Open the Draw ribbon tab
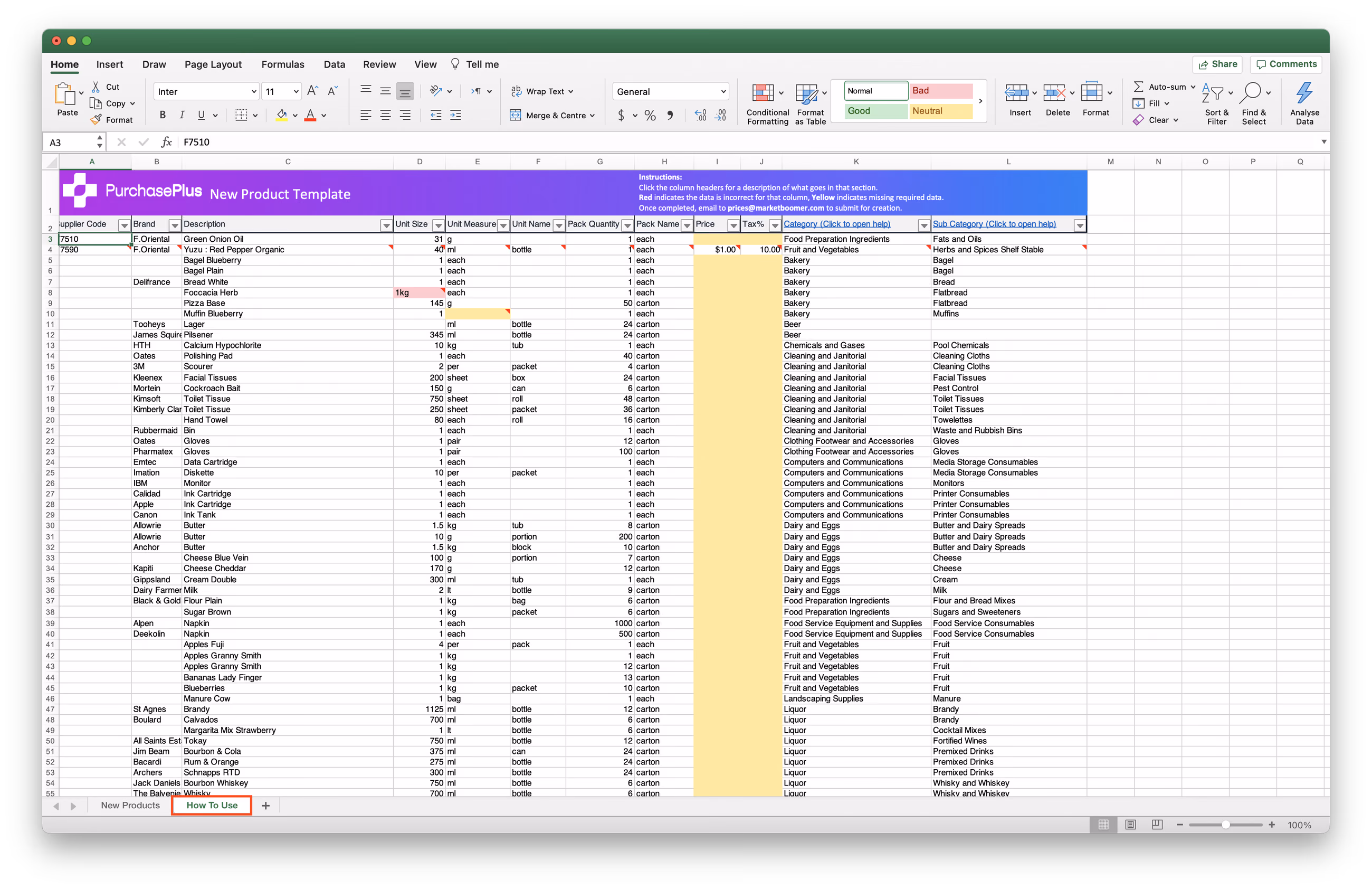The height and width of the screenshot is (889, 1372). click(x=154, y=64)
